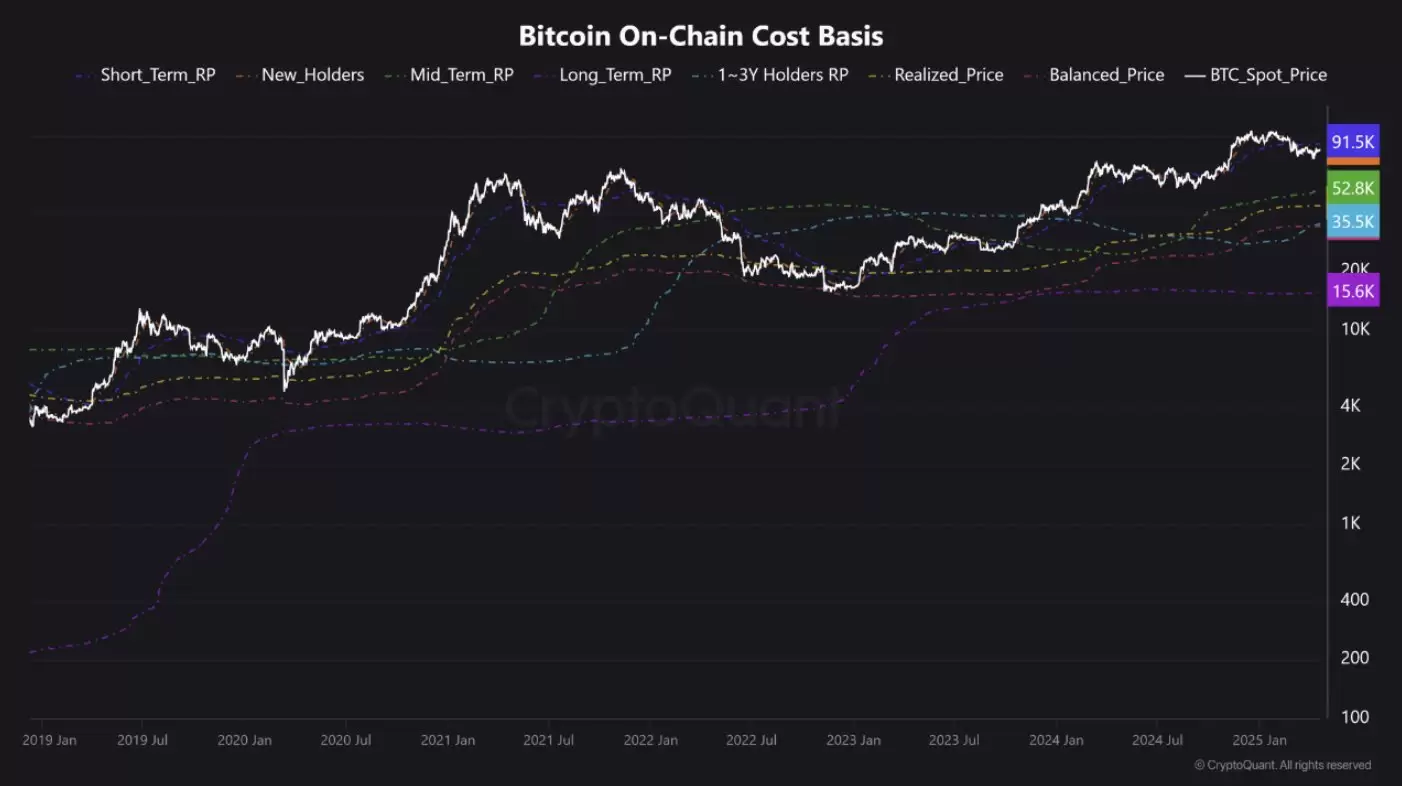
Task: Select the 2023 Jan axis tick label
Action: [x=853, y=741]
